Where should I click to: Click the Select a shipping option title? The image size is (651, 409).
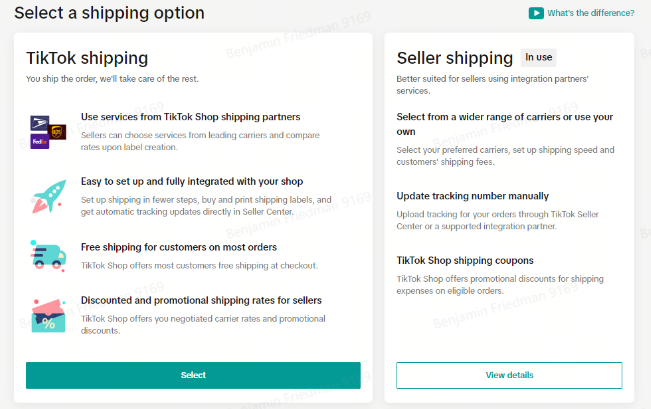coord(109,13)
